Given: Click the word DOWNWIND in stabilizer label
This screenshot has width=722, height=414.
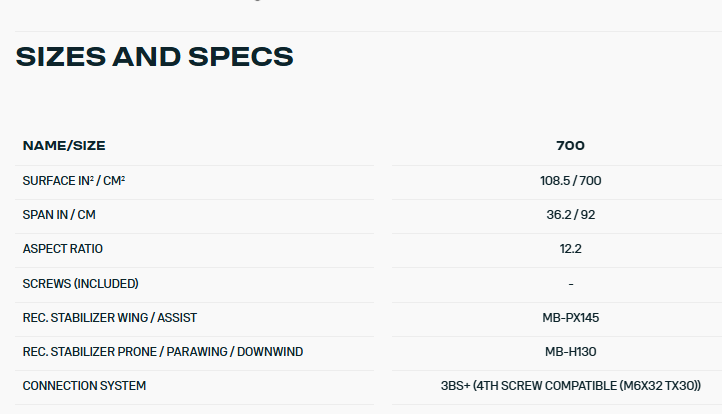Looking at the screenshot, I should point(270,352).
